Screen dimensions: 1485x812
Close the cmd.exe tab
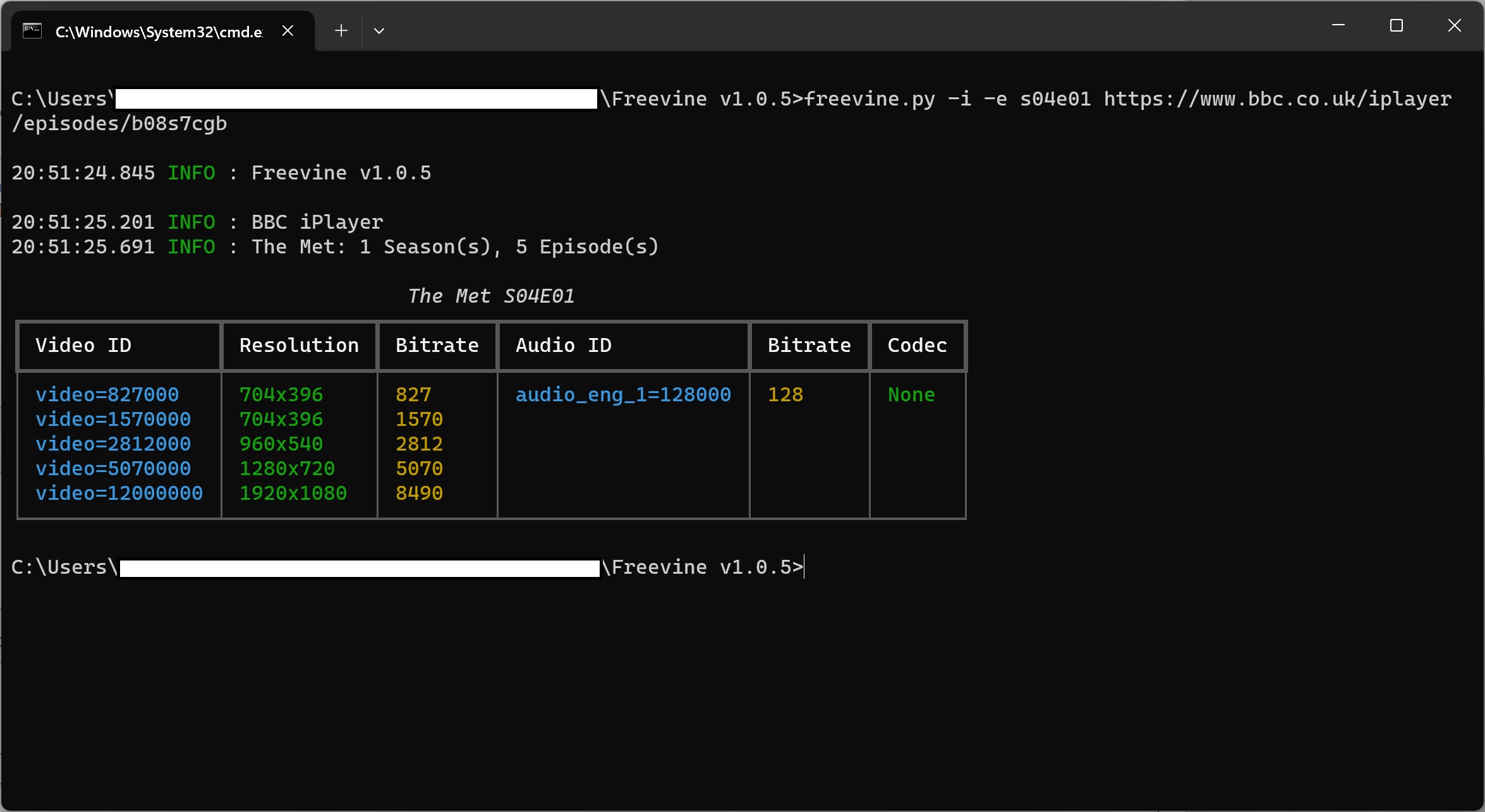288,30
